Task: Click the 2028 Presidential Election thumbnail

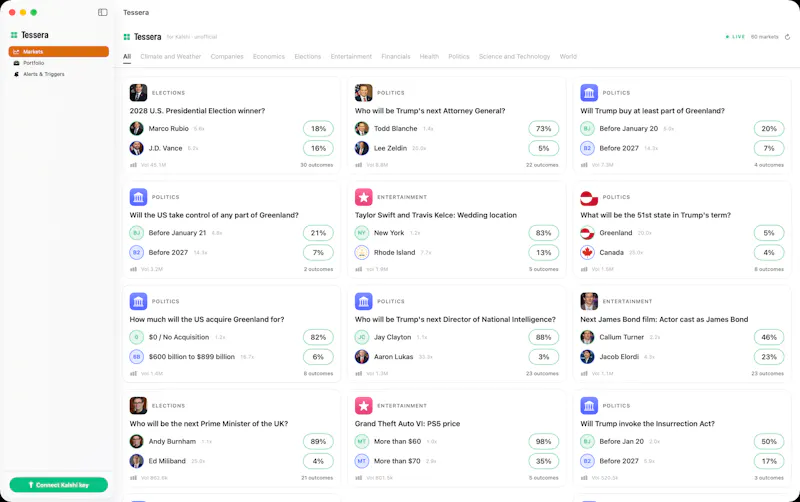Action: 138,93
